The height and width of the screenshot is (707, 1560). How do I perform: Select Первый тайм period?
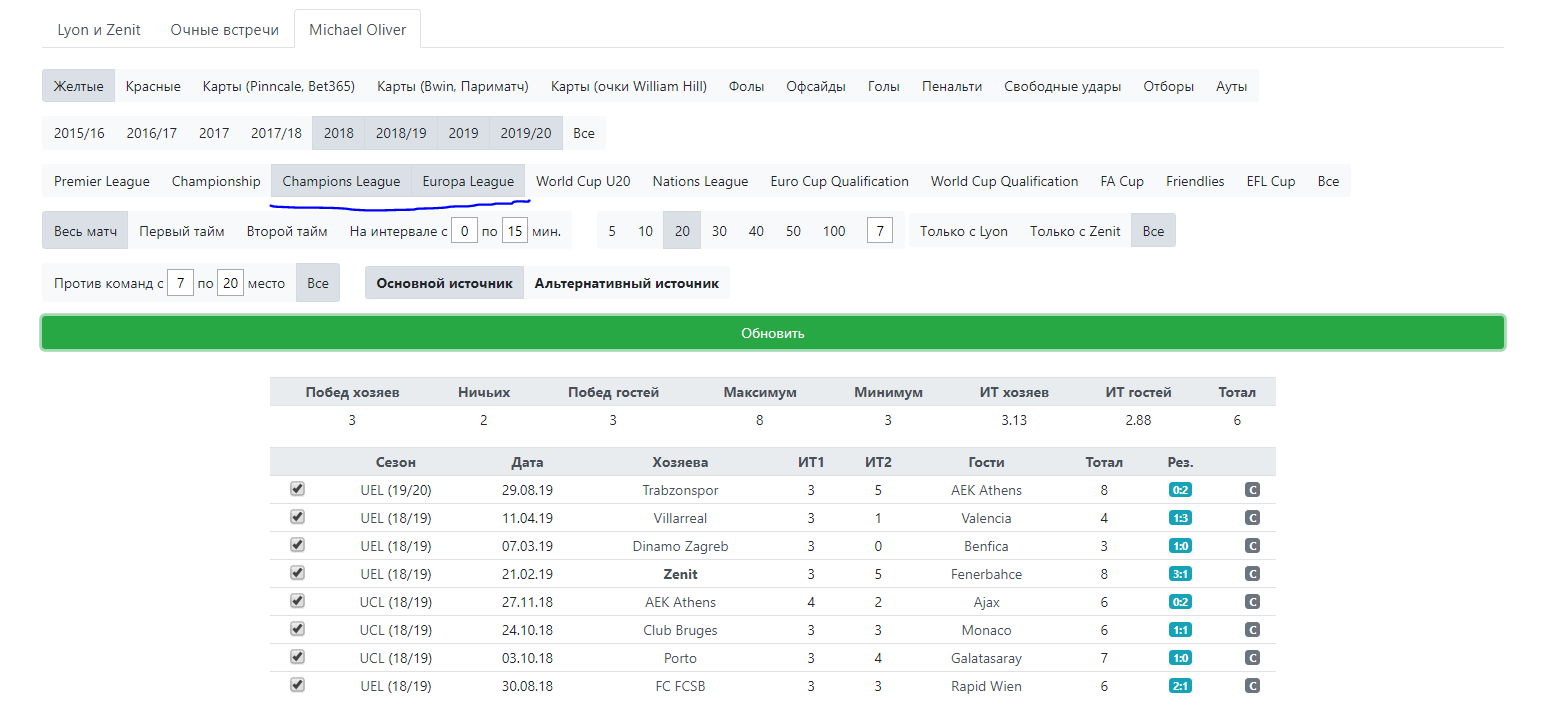182,231
